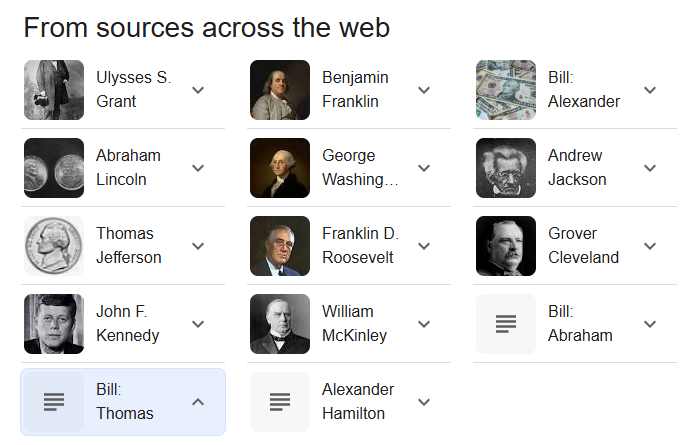Select the Abraham Lincoln text label
Screen dimensions: 685x445
128,168
